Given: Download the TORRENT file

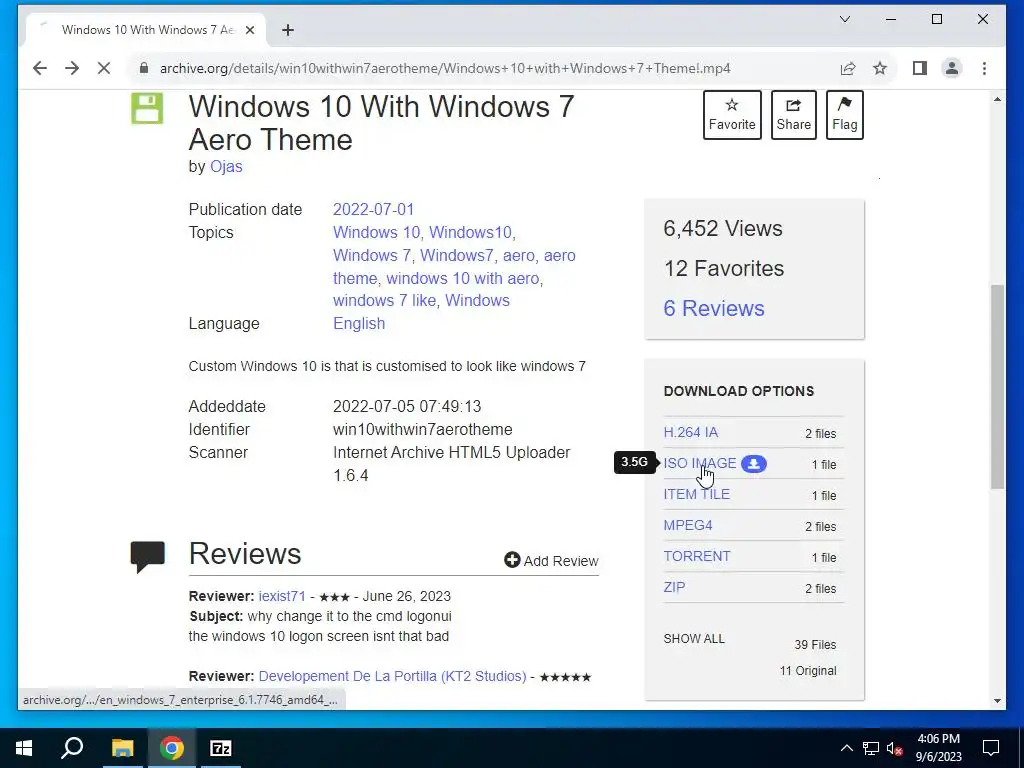Looking at the screenshot, I should 697,556.
